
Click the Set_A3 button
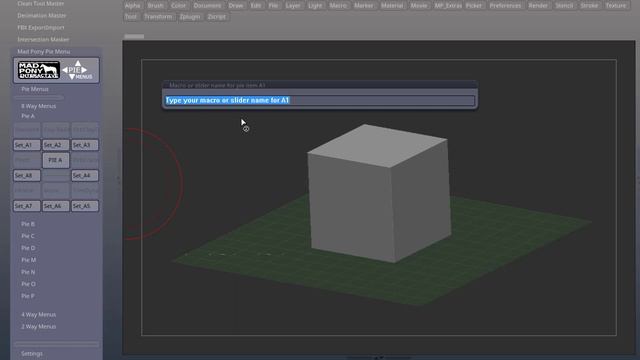[x=85, y=145]
